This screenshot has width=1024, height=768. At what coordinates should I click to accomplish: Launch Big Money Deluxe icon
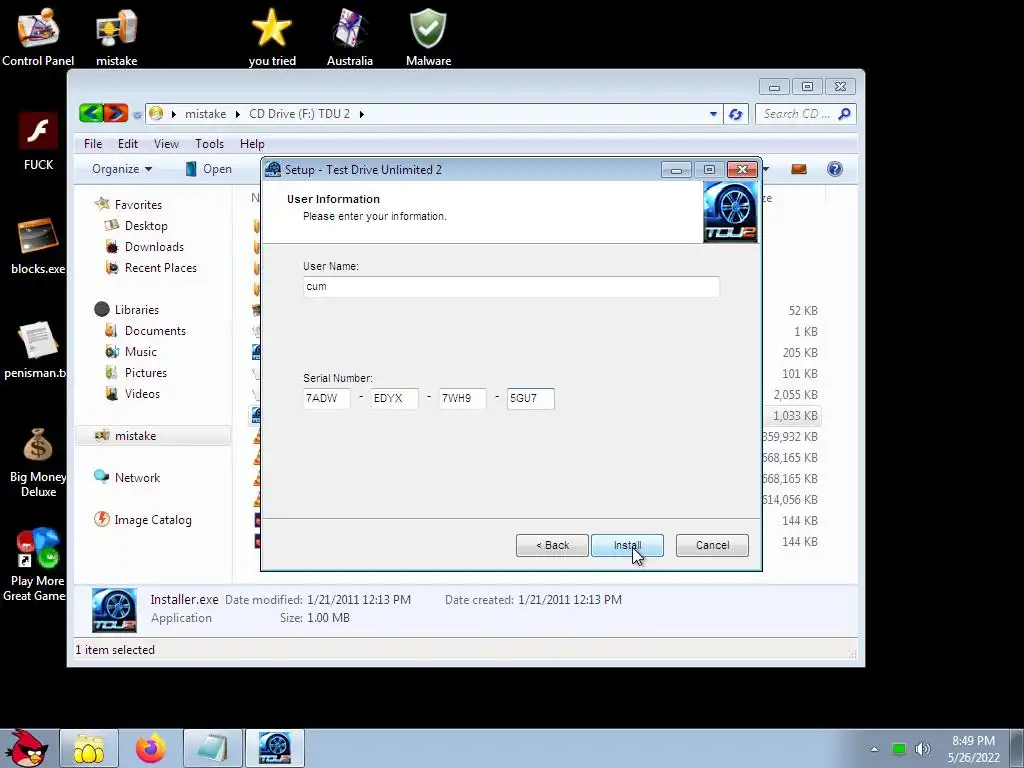click(x=38, y=462)
